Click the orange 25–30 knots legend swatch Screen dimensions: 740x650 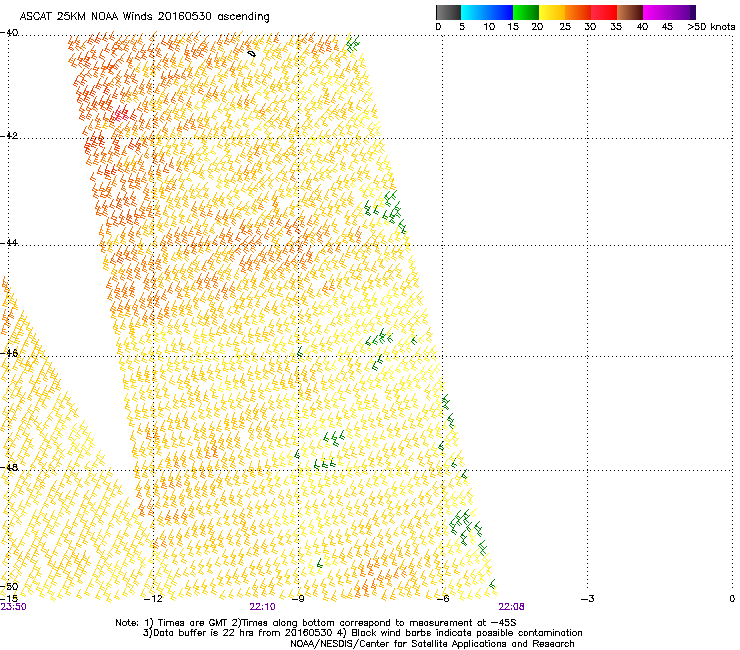click(x=578, y=12)
